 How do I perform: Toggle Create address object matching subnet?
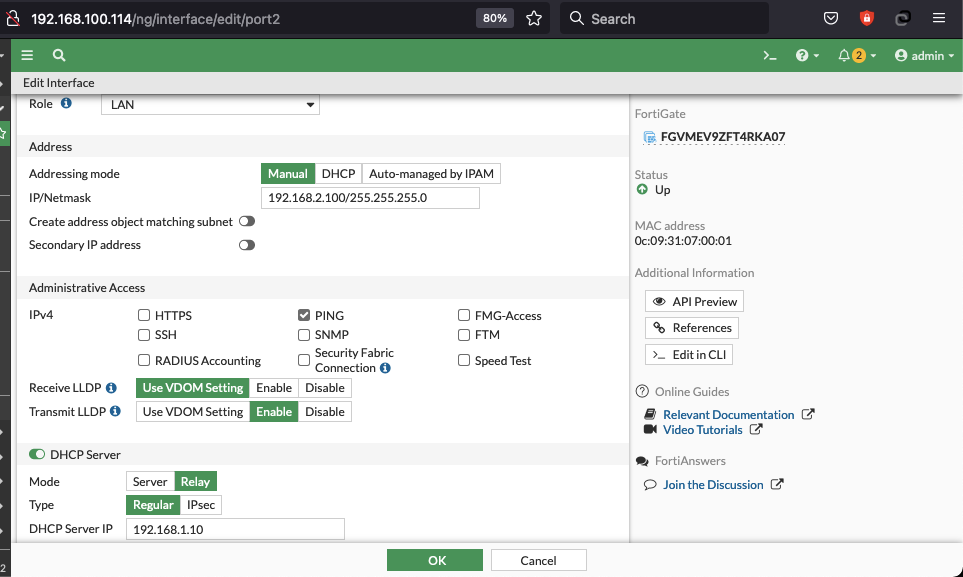pos(247,221)
